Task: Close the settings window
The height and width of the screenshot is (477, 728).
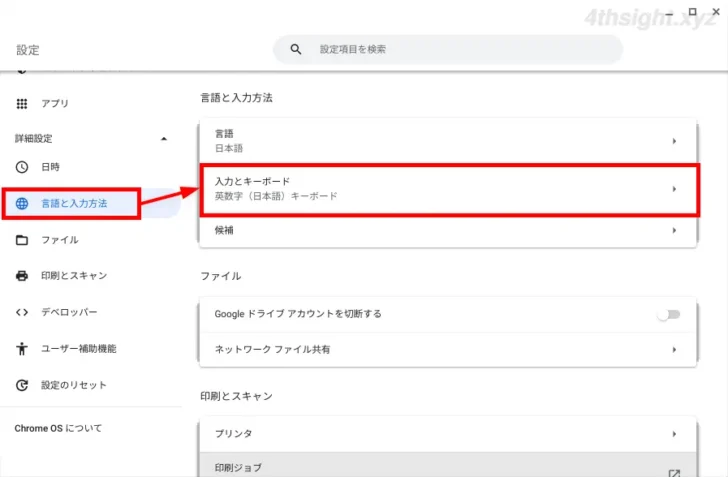Action: 716,12
